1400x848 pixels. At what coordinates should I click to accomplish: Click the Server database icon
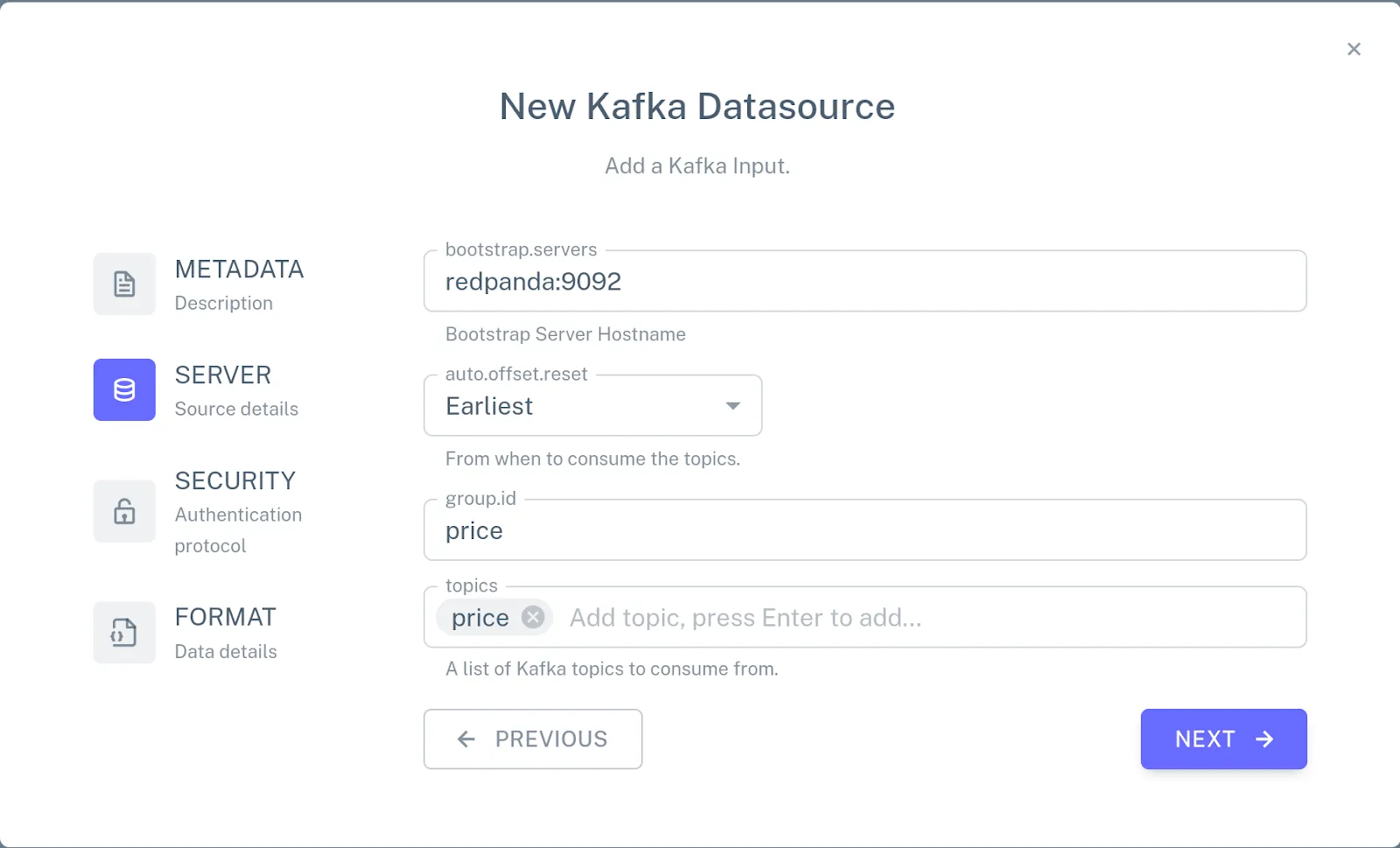click(x=123, y=390)
